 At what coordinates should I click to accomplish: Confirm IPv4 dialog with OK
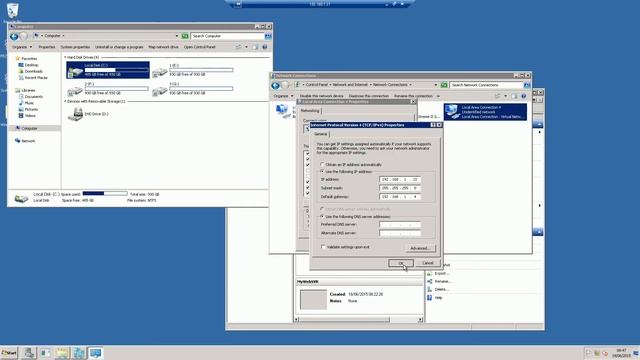(x=401, y=263)
